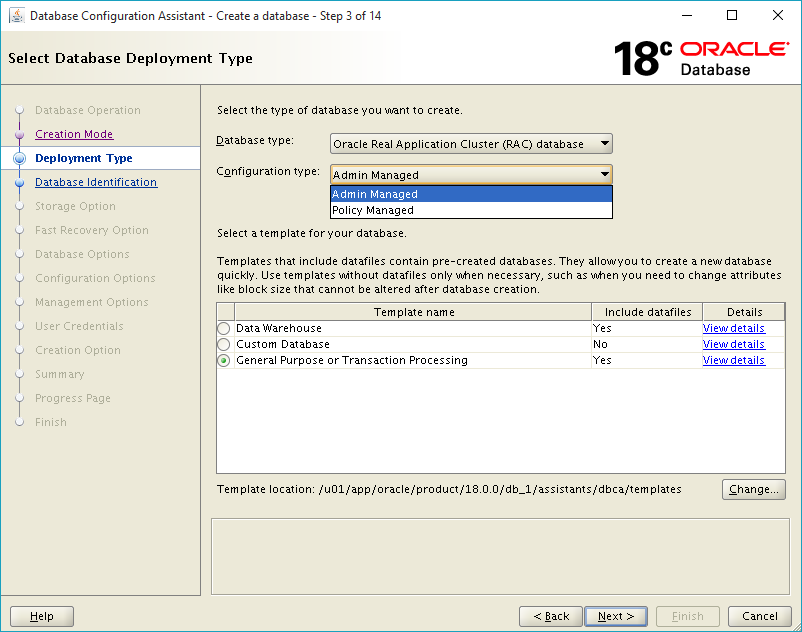Collapse the Configuration type combo box
Image resolution: width=802 pixels, height=632 pixels.
click(x=471, y=174)
